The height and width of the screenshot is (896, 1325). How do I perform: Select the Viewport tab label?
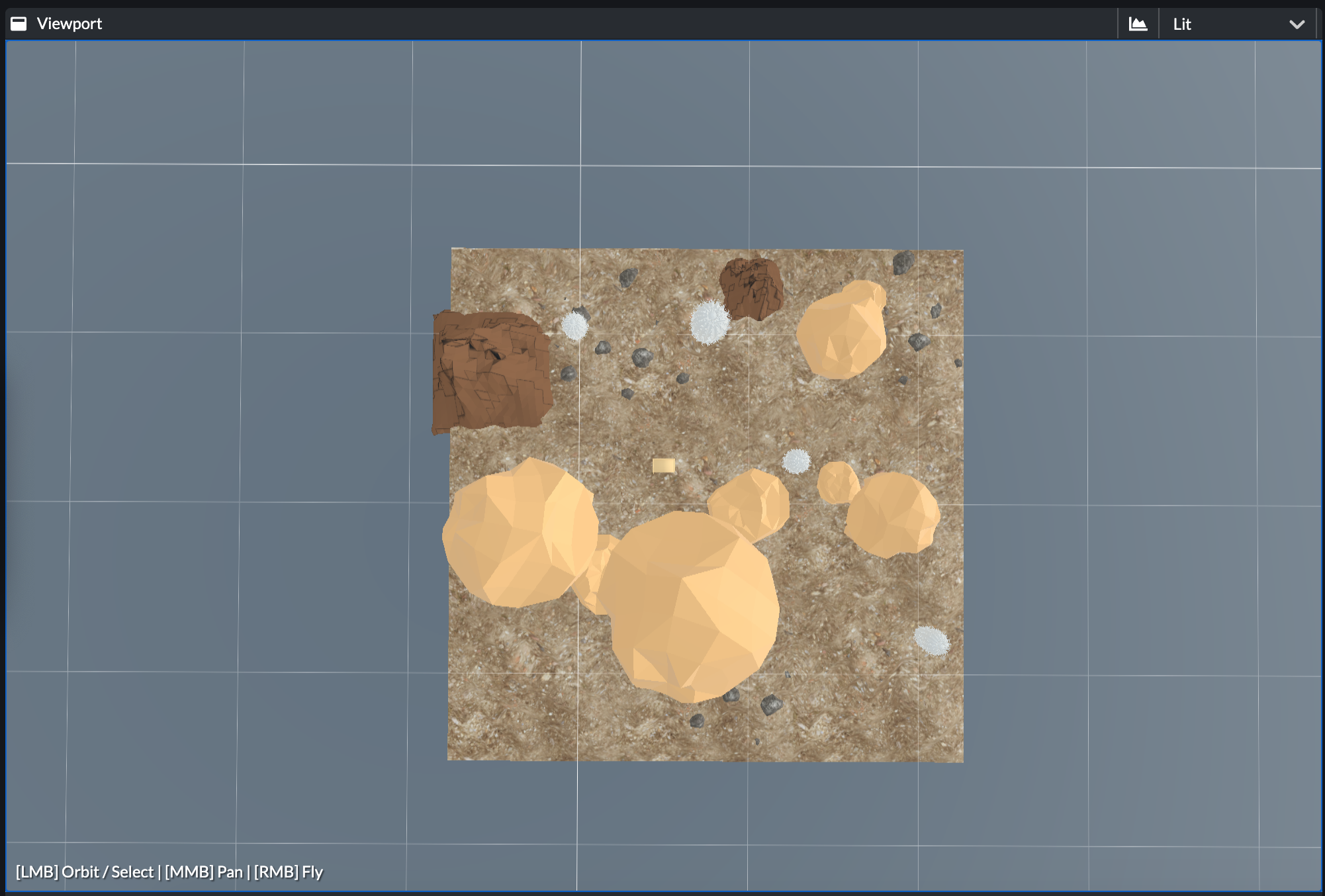tap(69, 24)
